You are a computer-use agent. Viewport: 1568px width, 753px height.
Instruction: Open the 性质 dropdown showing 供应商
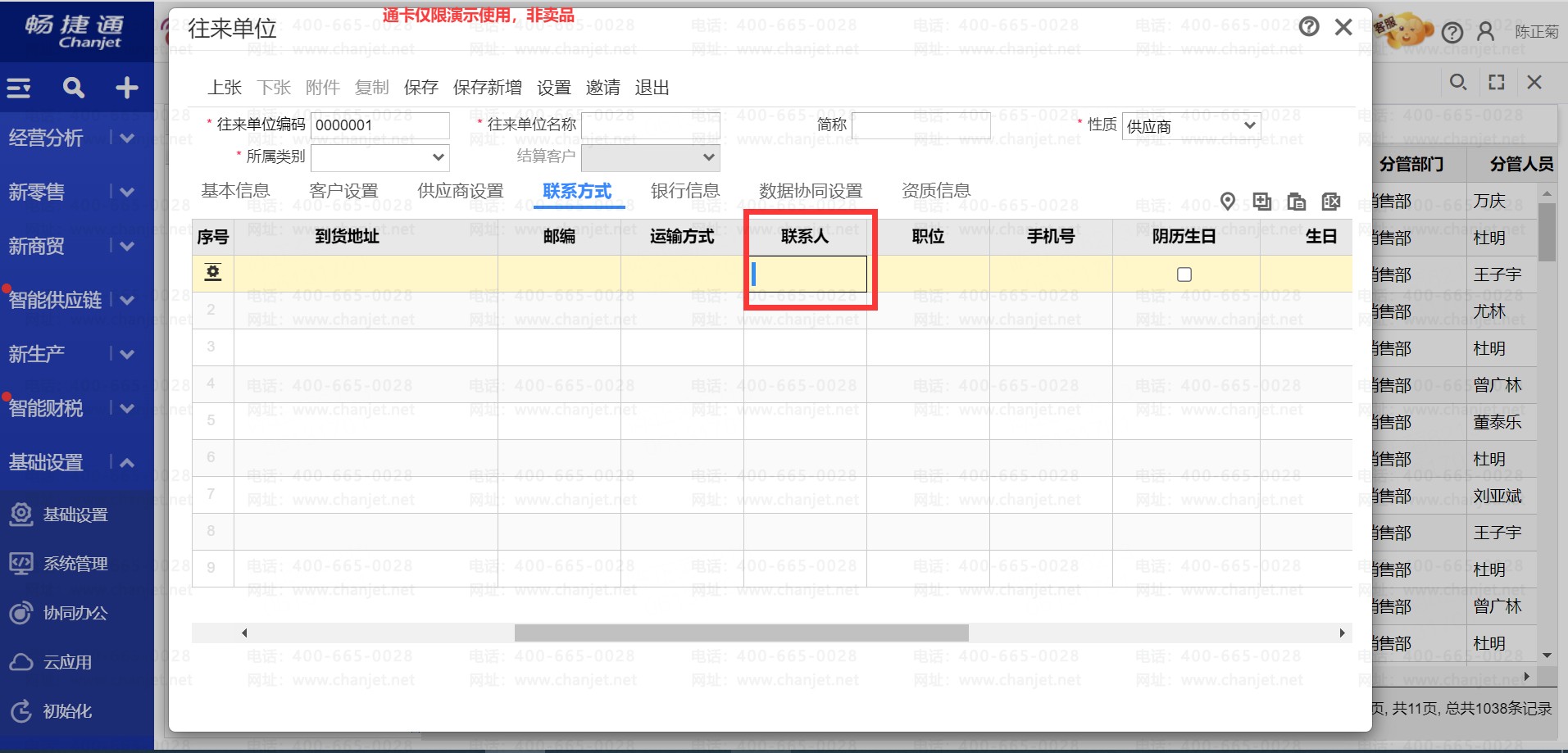(1190, 126)
